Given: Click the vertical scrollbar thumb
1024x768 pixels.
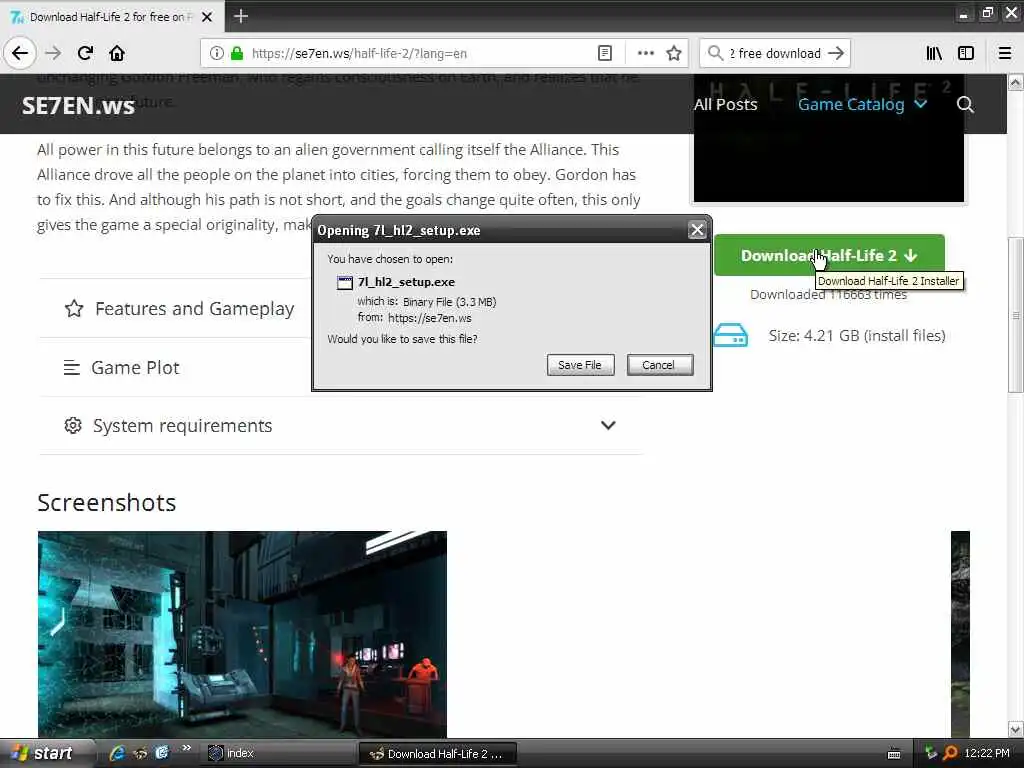Looking at the screenshot, I should [1016, 315].
